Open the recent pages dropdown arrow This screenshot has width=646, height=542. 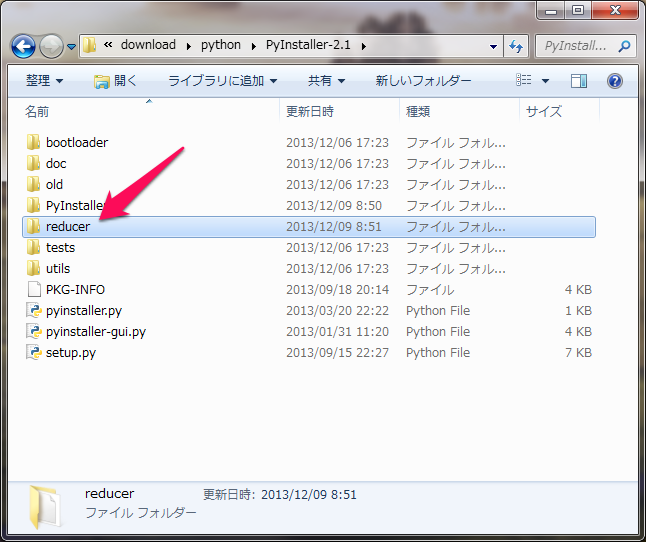tap(71, 47)
